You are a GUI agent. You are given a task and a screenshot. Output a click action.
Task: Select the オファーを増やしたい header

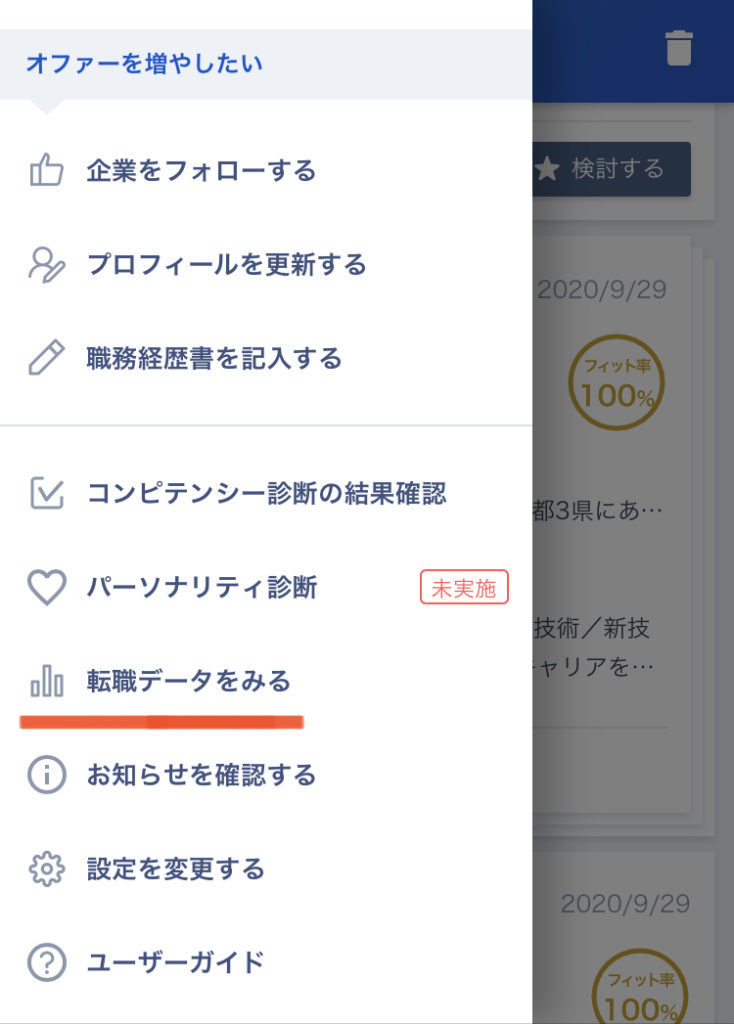tap(266, 64)
